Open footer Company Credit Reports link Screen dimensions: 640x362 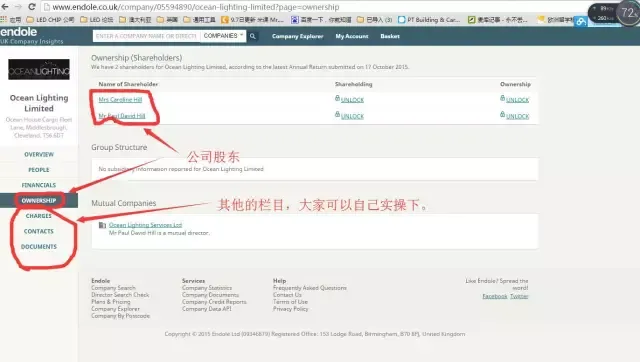[214, 302]
